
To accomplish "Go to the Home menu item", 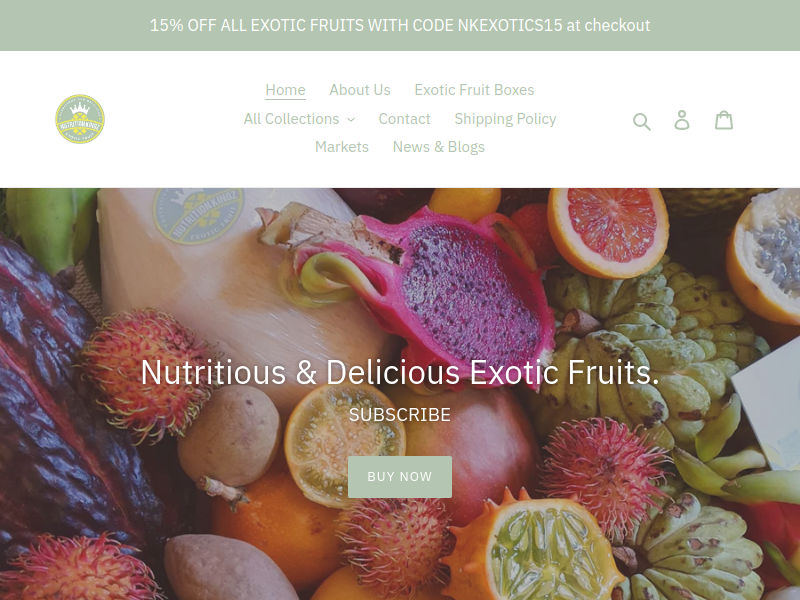I will (x=285, y=90).
